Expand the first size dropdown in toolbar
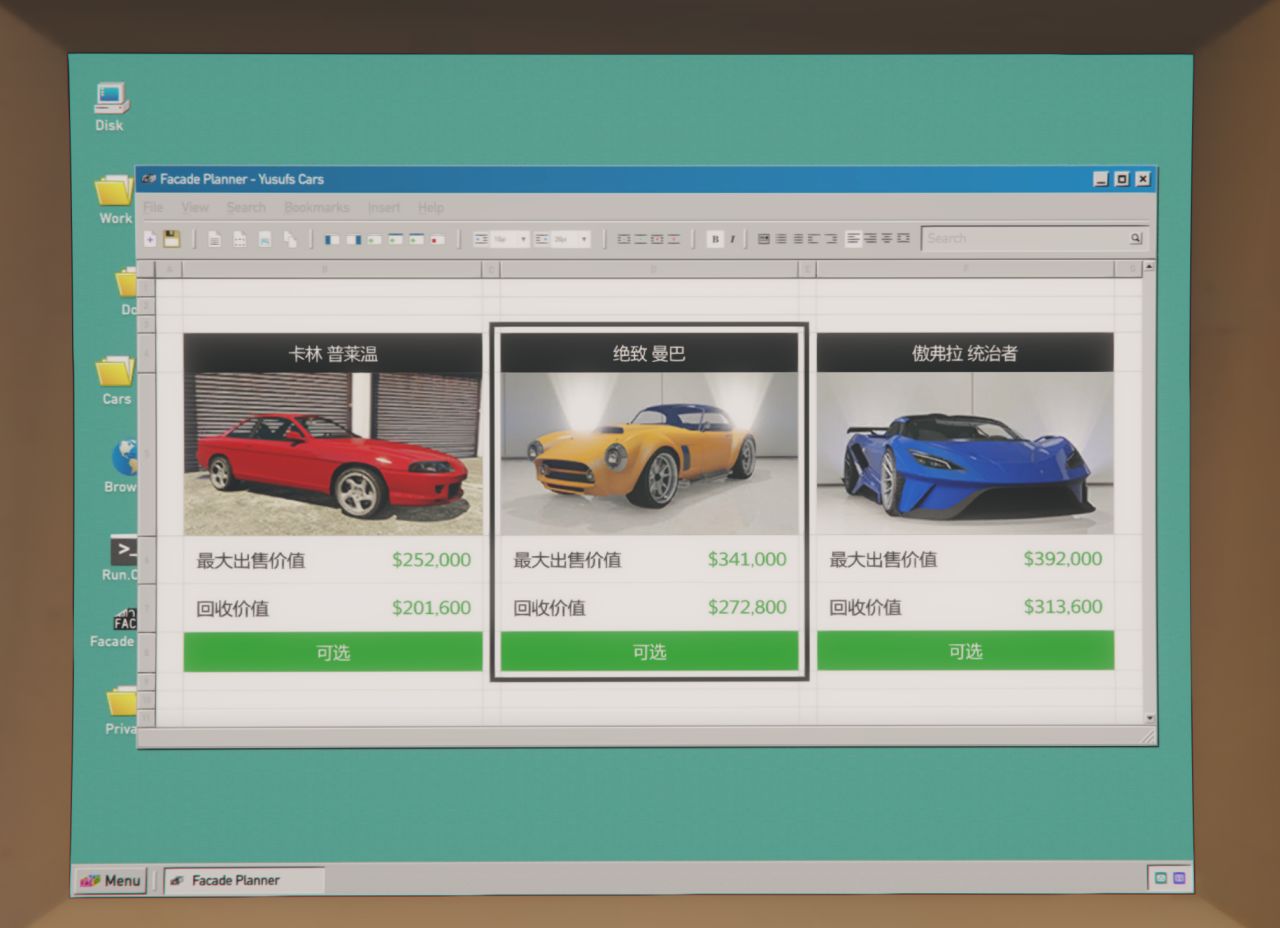 coord(523,239)
